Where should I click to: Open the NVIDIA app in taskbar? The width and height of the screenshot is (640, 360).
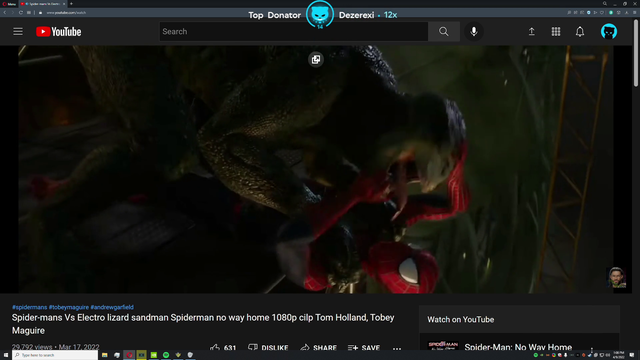(x=154, y=355)
